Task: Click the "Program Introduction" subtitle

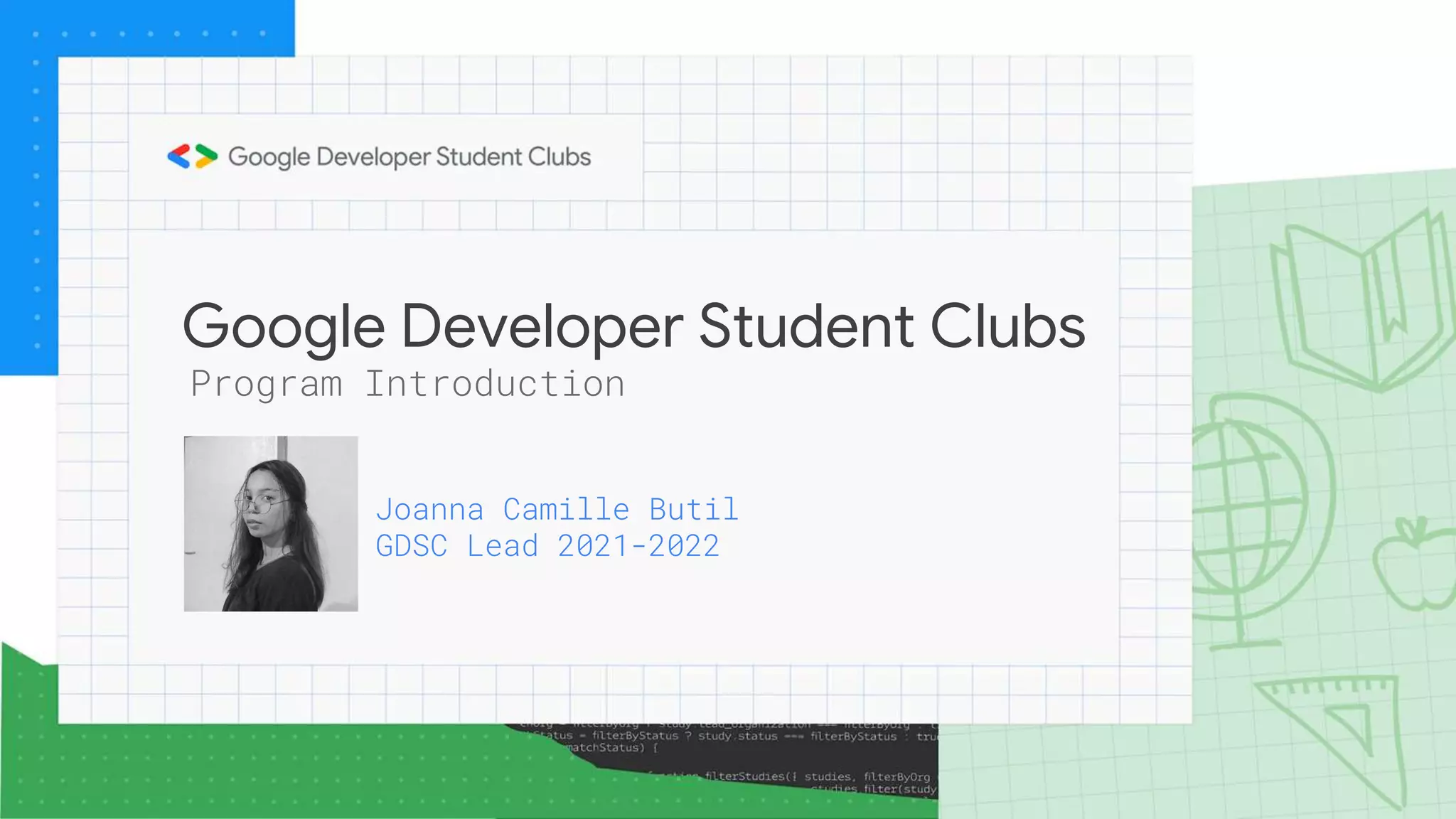Action: (408, 384)
